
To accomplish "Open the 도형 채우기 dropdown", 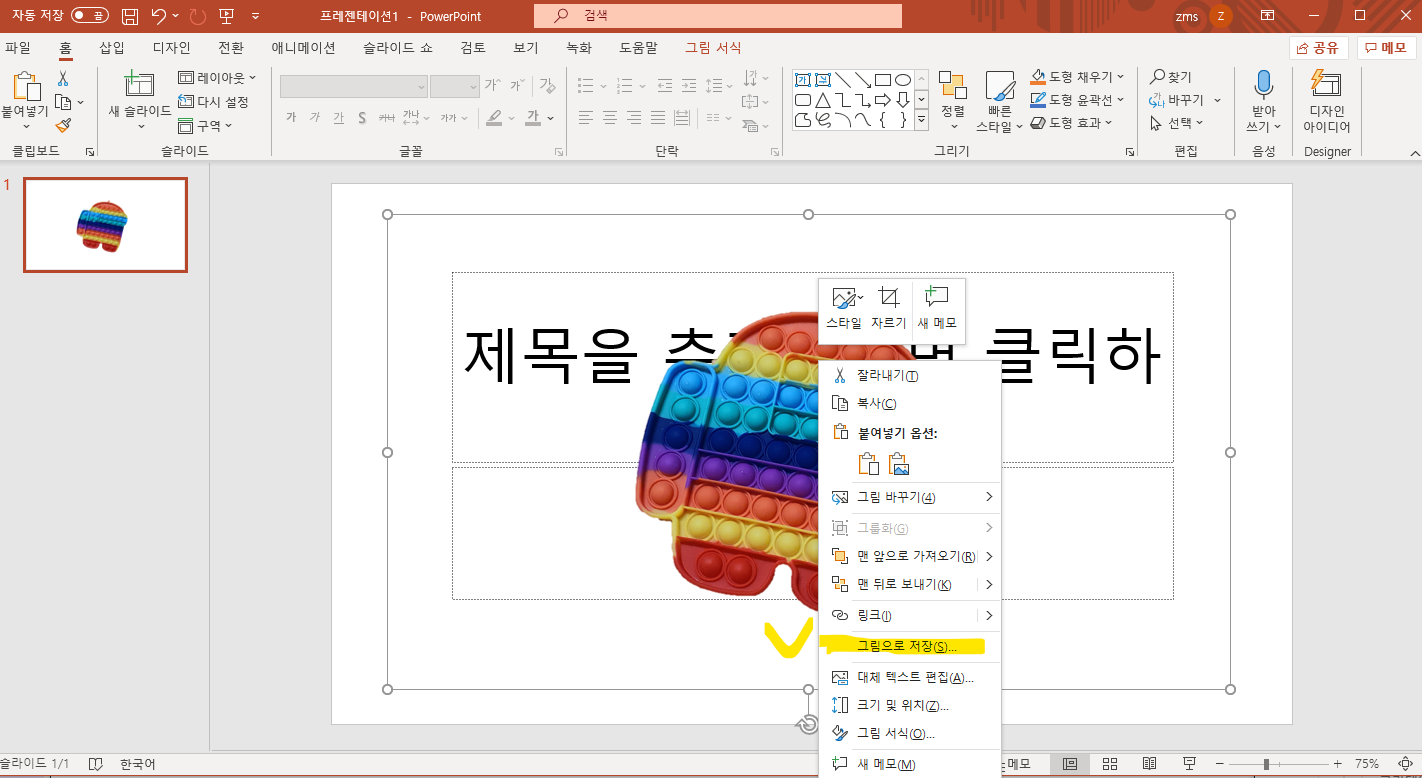I will [1077, 76].
